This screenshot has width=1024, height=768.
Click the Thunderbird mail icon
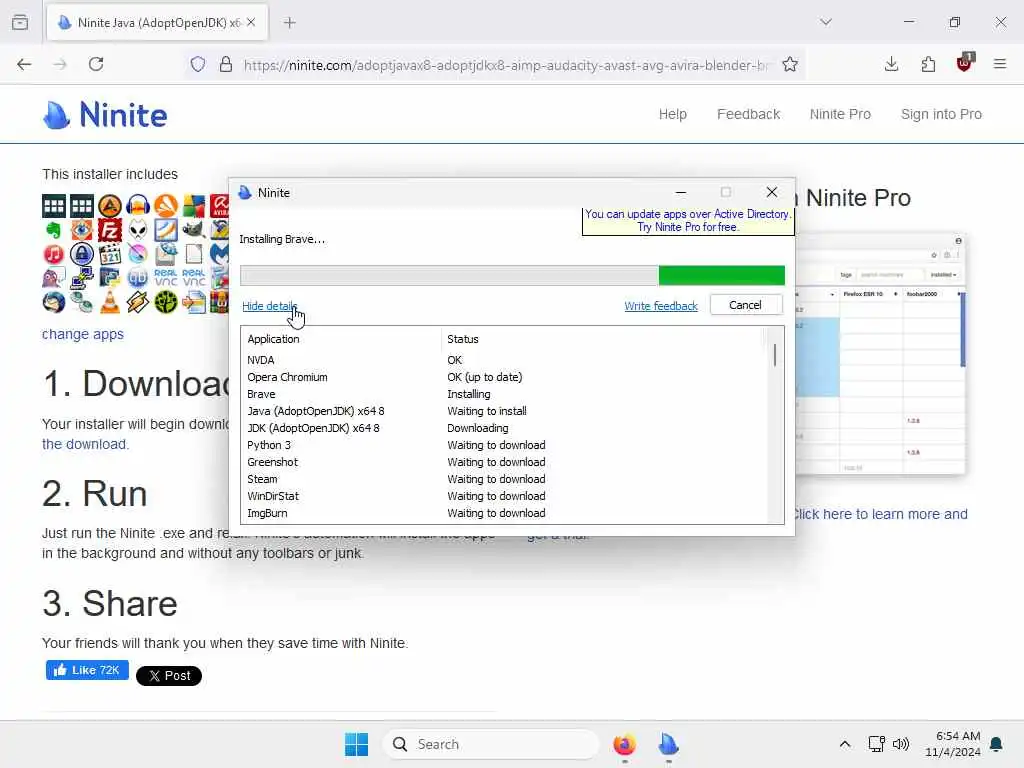point(54,302)
